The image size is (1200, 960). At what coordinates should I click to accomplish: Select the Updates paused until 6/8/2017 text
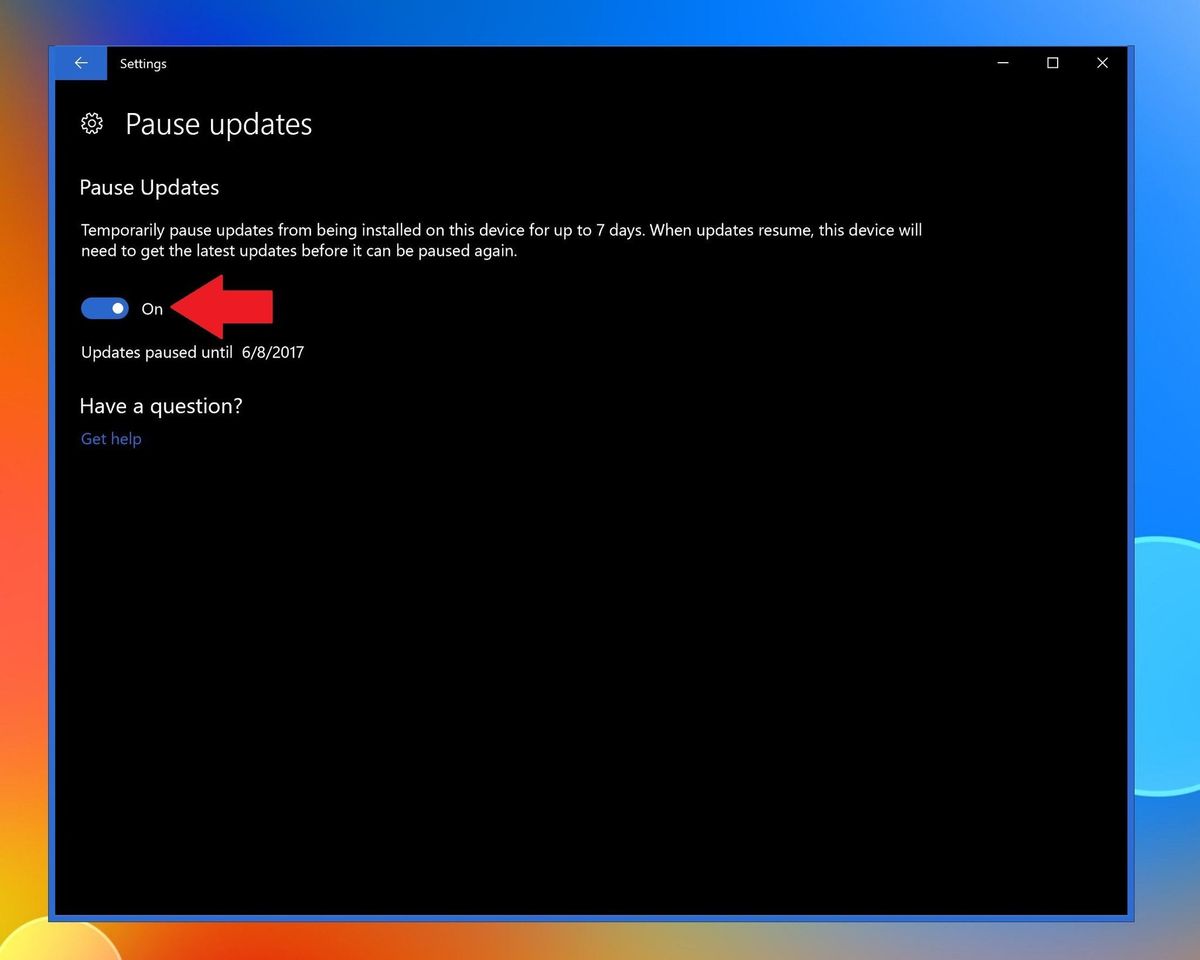point(192,352)
